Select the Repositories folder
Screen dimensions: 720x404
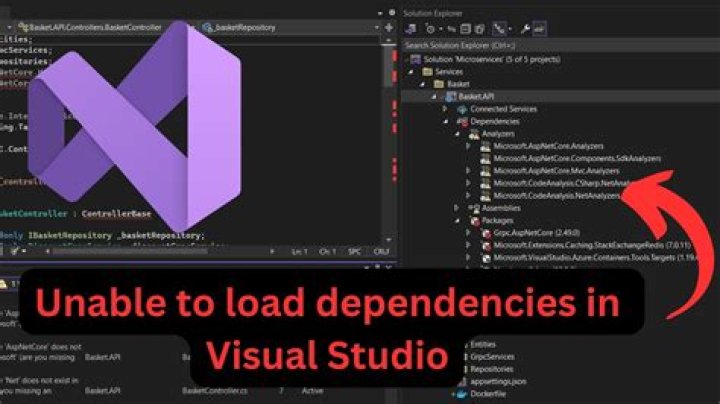pyautogui.click(x=491, y=369)
